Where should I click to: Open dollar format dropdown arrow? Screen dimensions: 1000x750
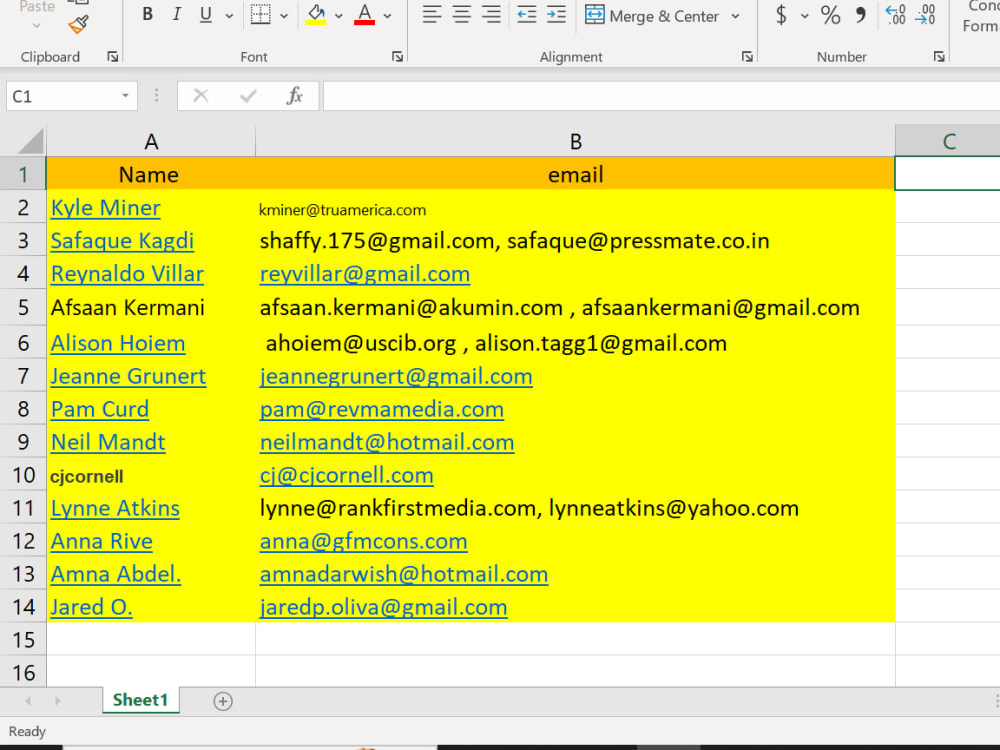804,16
